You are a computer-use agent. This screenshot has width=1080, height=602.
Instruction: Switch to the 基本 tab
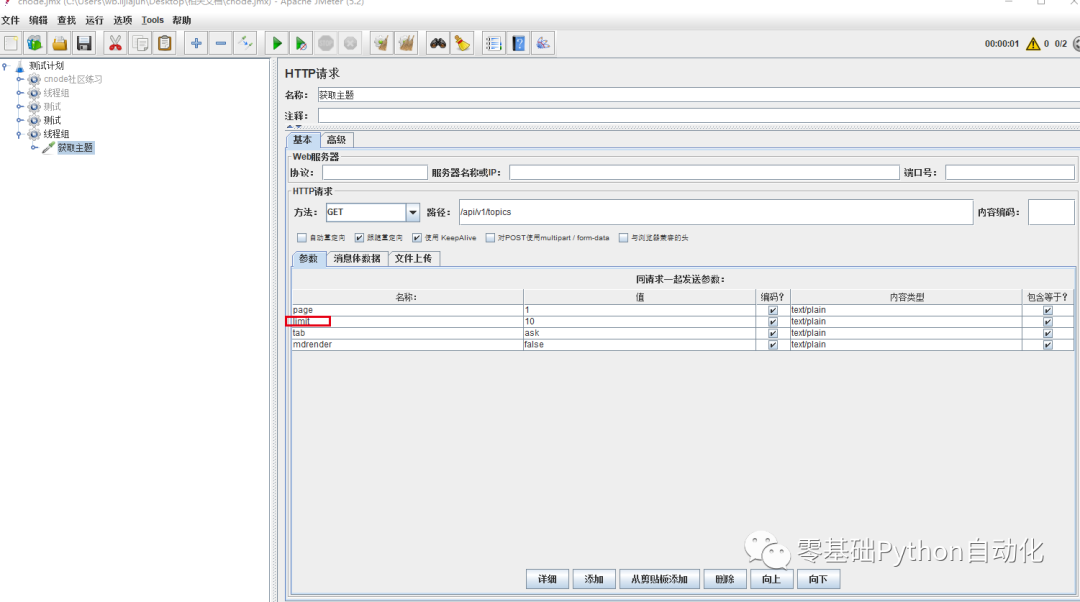point(302,140)
